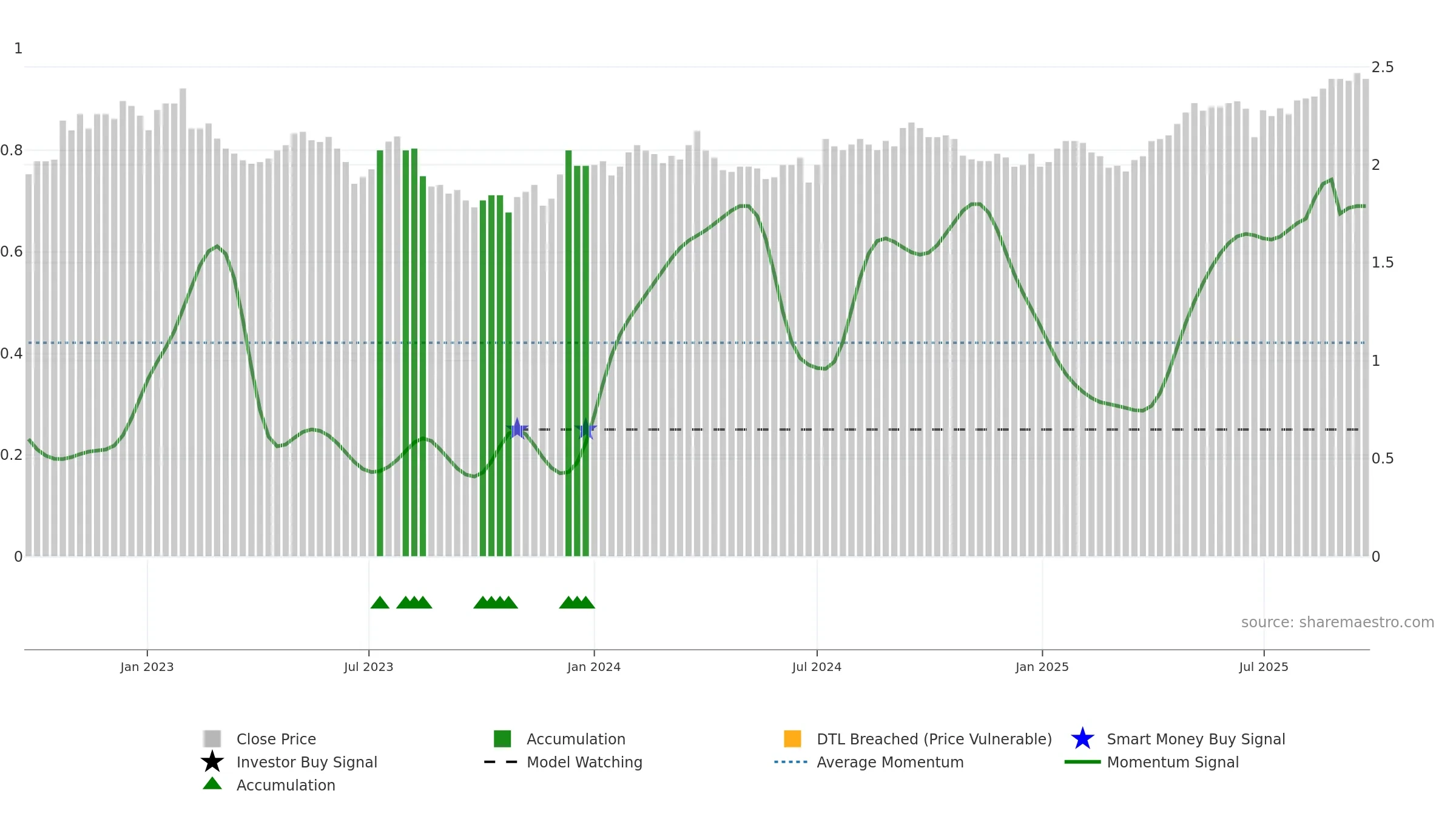Click the tallest green accumulation bar near Jul 2023
This screenshot has height=819, width=1456.
(414, 352)
